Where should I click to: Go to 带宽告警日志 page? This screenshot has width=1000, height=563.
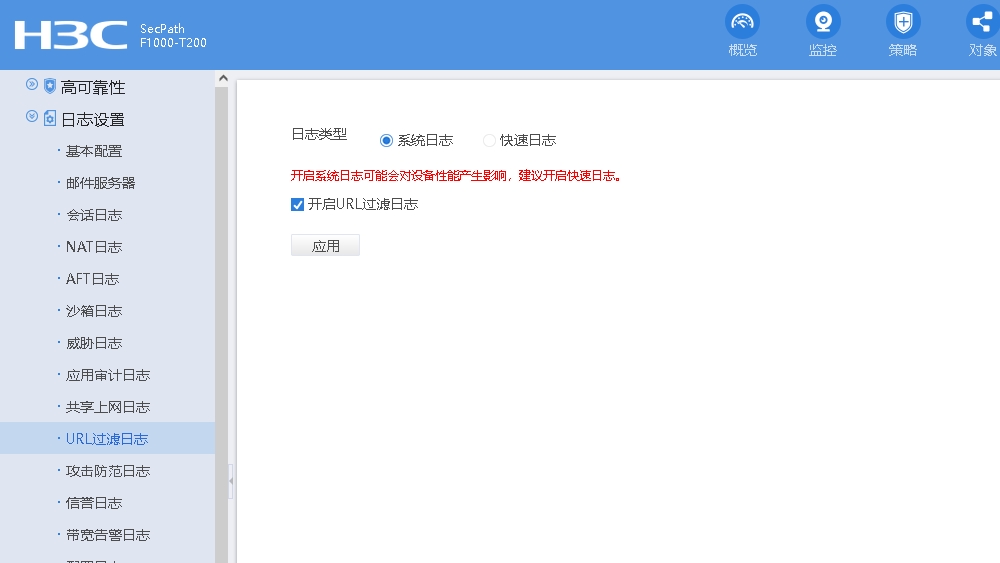coord(108,535)
